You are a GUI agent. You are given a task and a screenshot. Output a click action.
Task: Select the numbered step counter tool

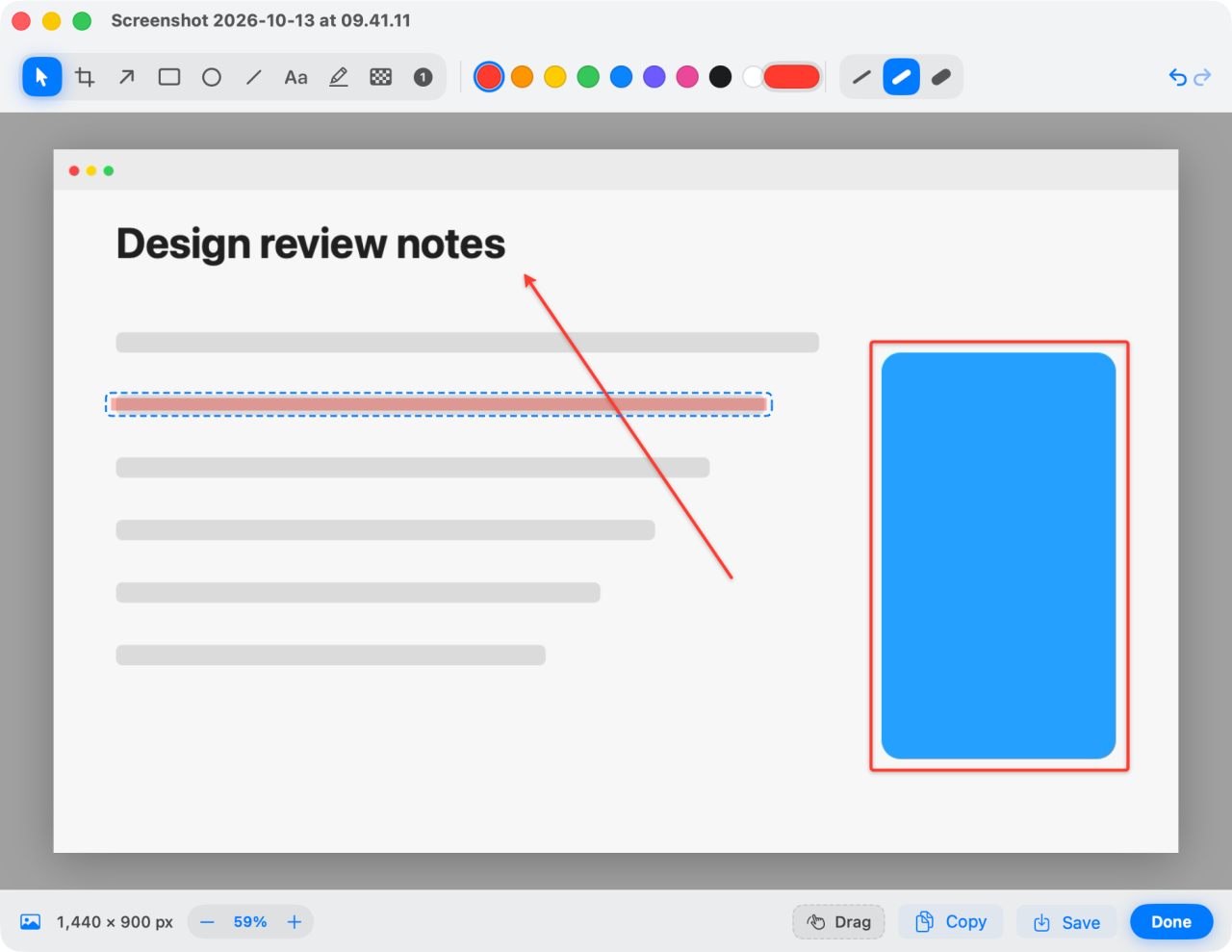coord(423,77)
